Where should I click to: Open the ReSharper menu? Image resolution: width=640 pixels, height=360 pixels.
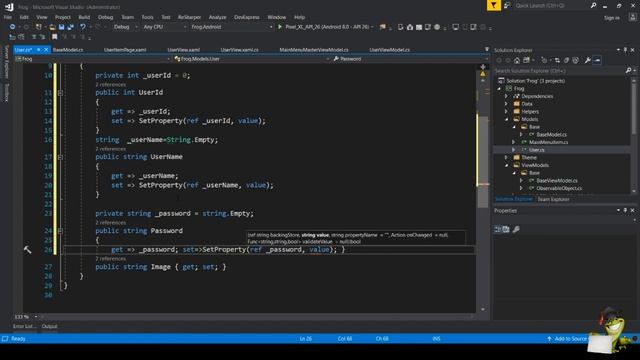click(189, 17)
